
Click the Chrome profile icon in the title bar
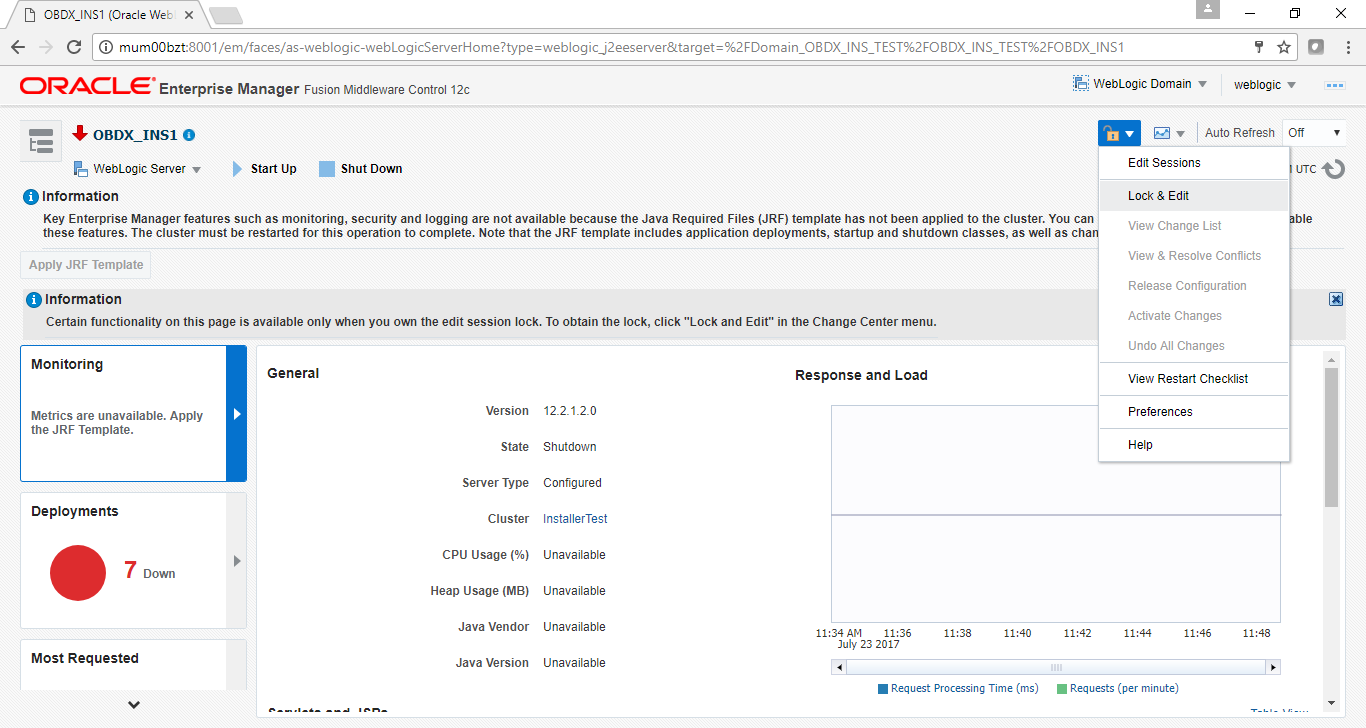[1208, 10]
